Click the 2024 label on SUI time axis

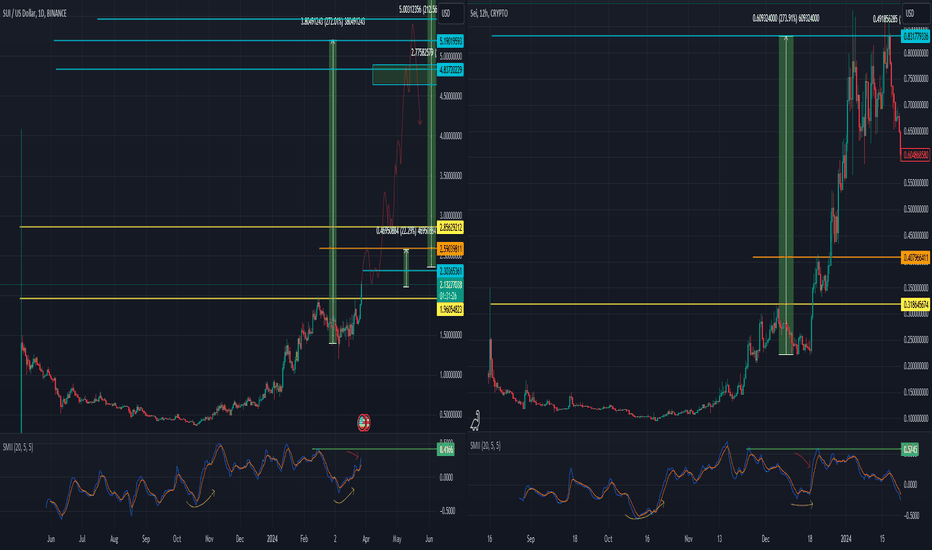click(x=272, y=539)
